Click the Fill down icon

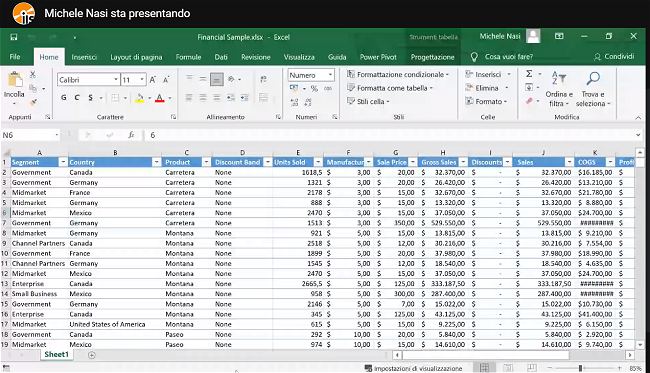coord(529,87)
